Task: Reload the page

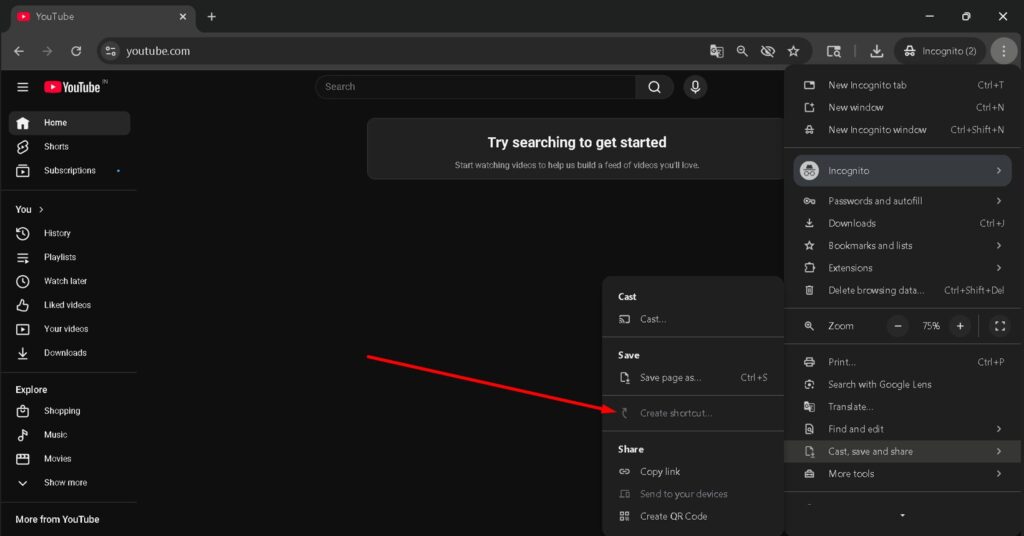Action: coord(76,51)
